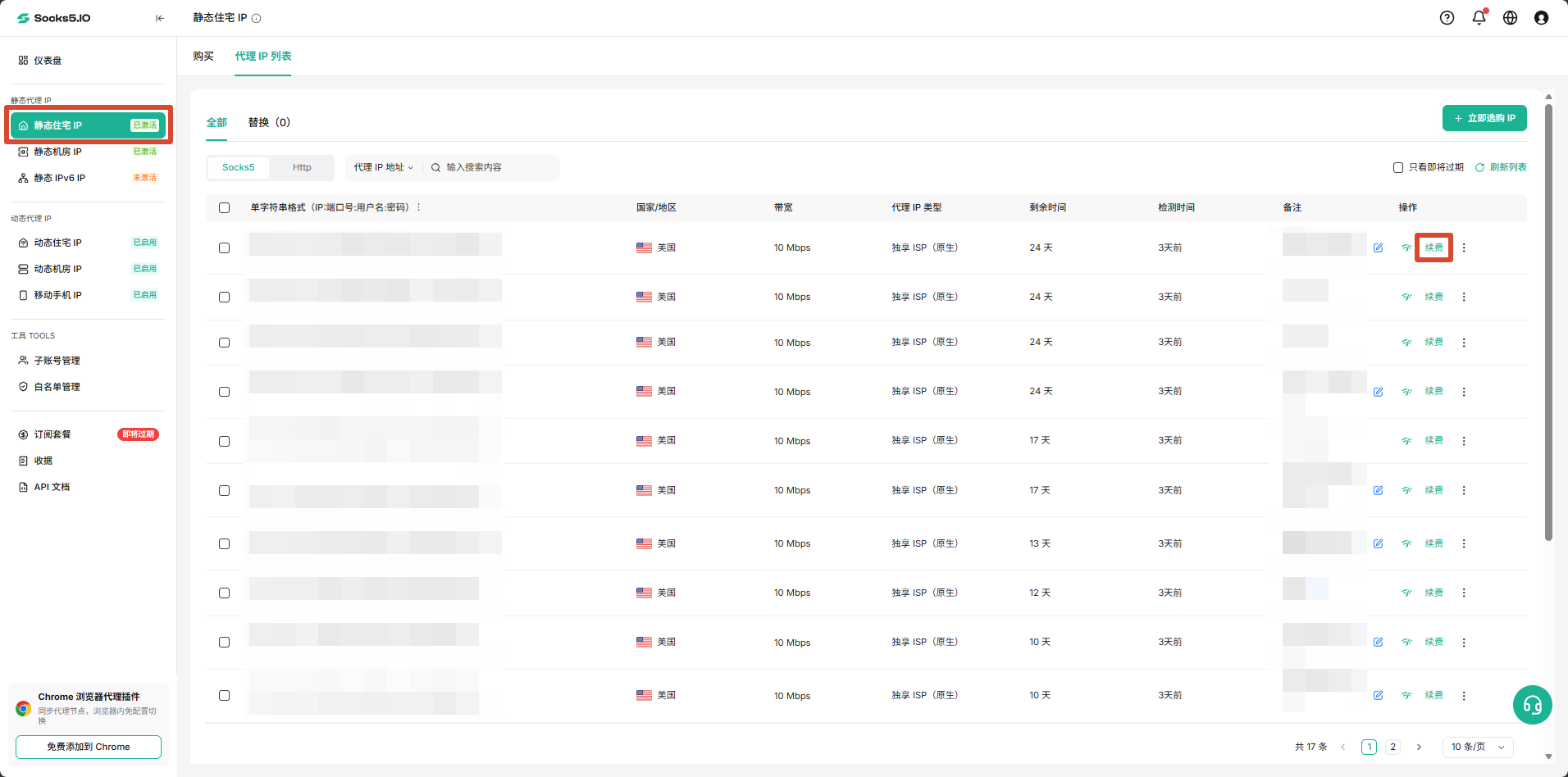Toggle the select-all checkbox in the table header
This screenshot has width=1568, height=777.
click(224, 207)
